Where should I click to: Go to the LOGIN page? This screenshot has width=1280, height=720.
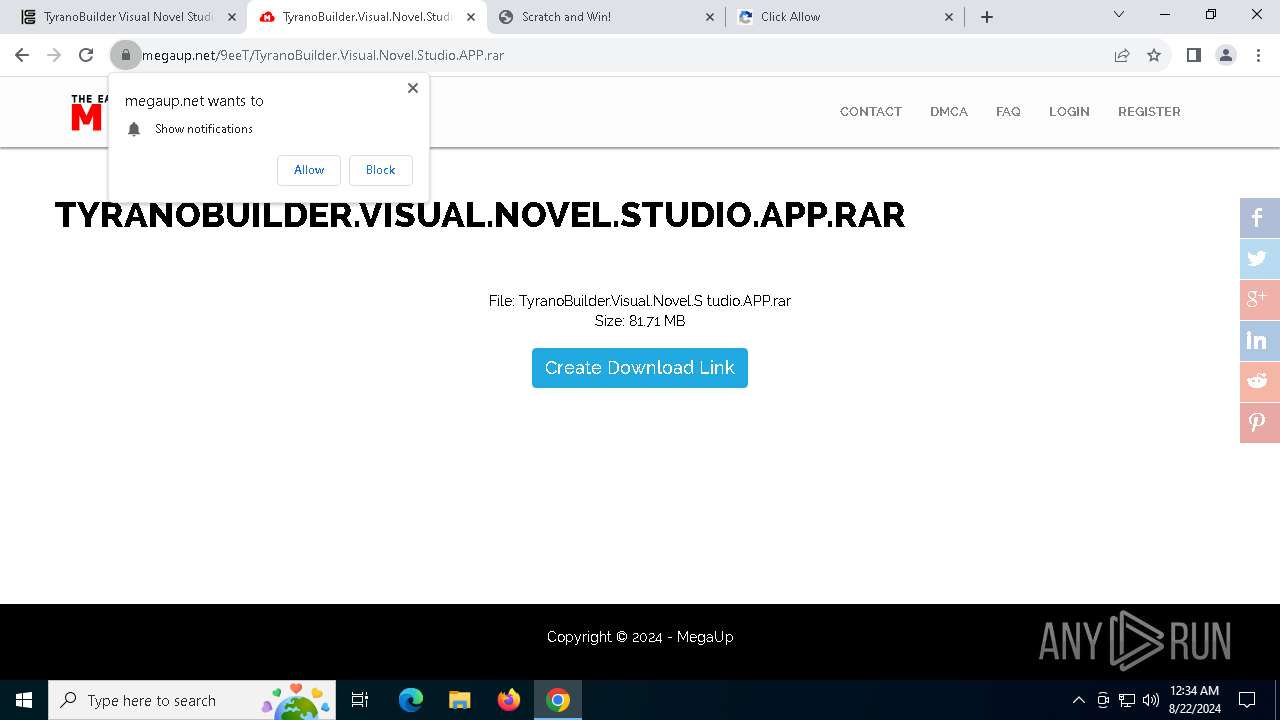tap(1069, 112)
